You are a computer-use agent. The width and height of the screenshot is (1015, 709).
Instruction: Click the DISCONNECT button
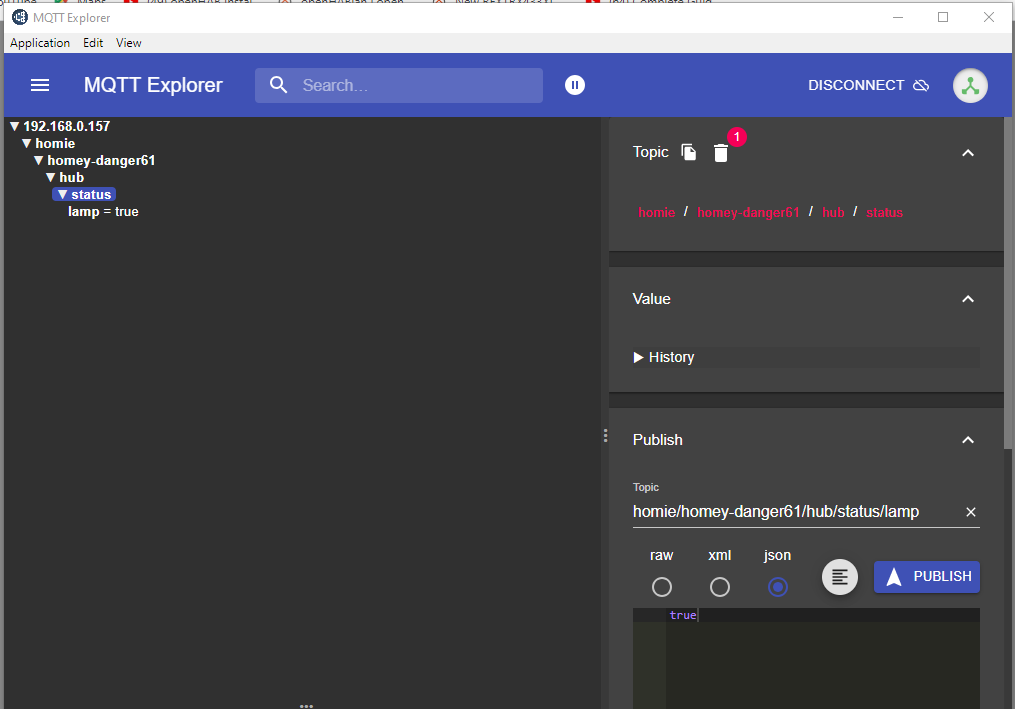point(868,85)
